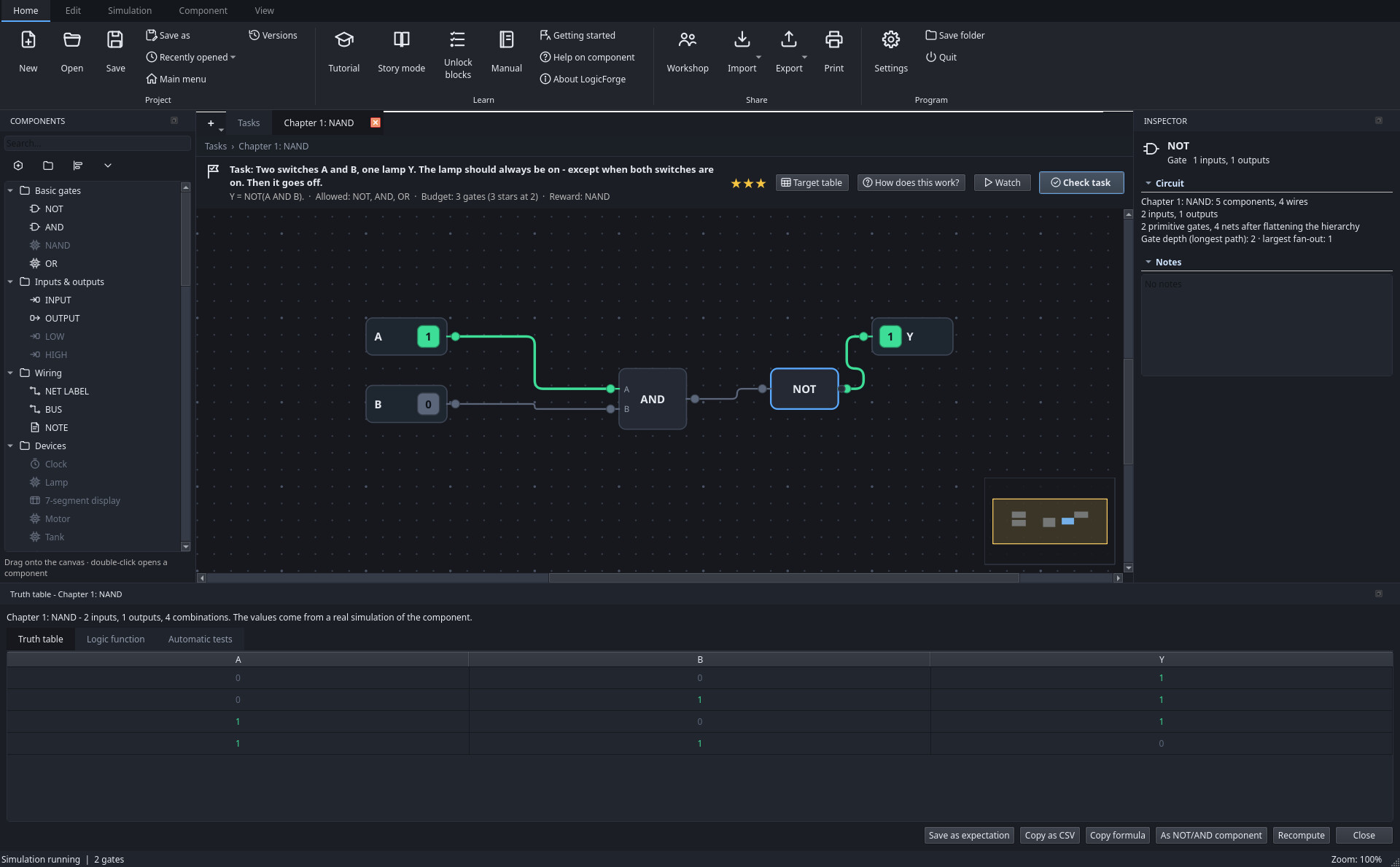Viewport: 1400px width, 867px height.
Task: Click the canvas vertical scrollbar
Action: coord(1128,410)
